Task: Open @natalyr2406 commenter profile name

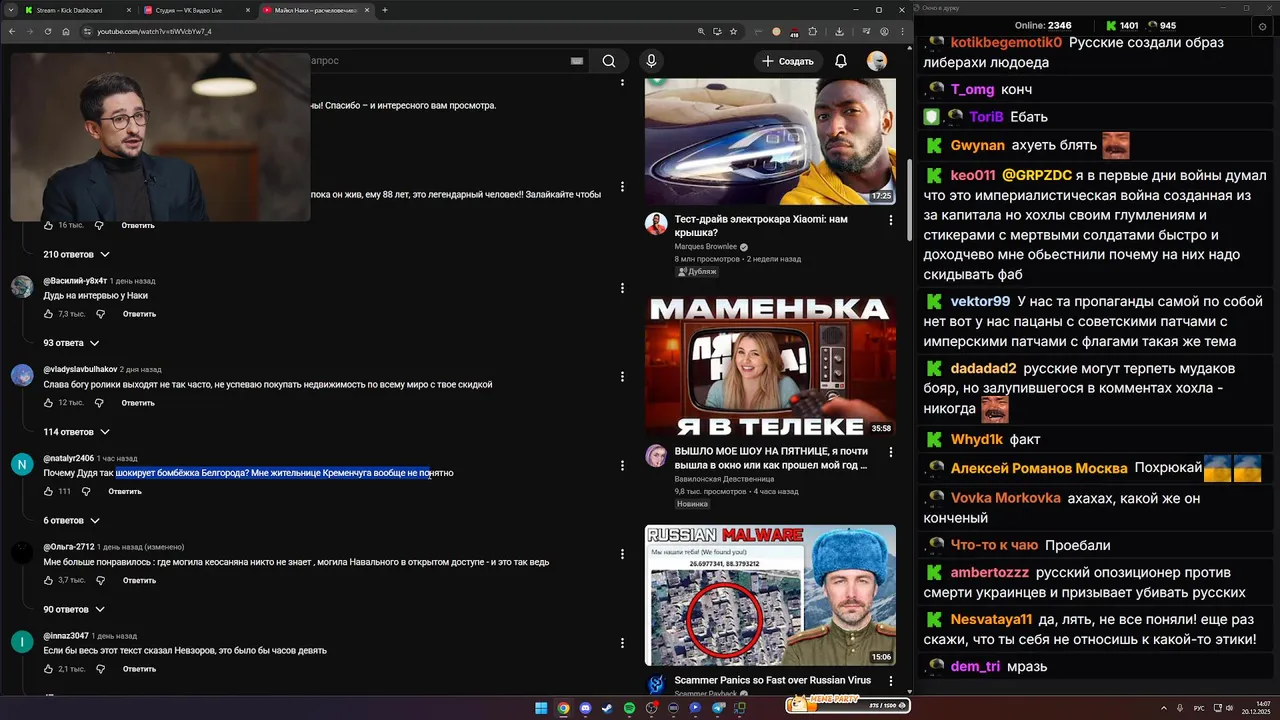Action: click(68, 458)
